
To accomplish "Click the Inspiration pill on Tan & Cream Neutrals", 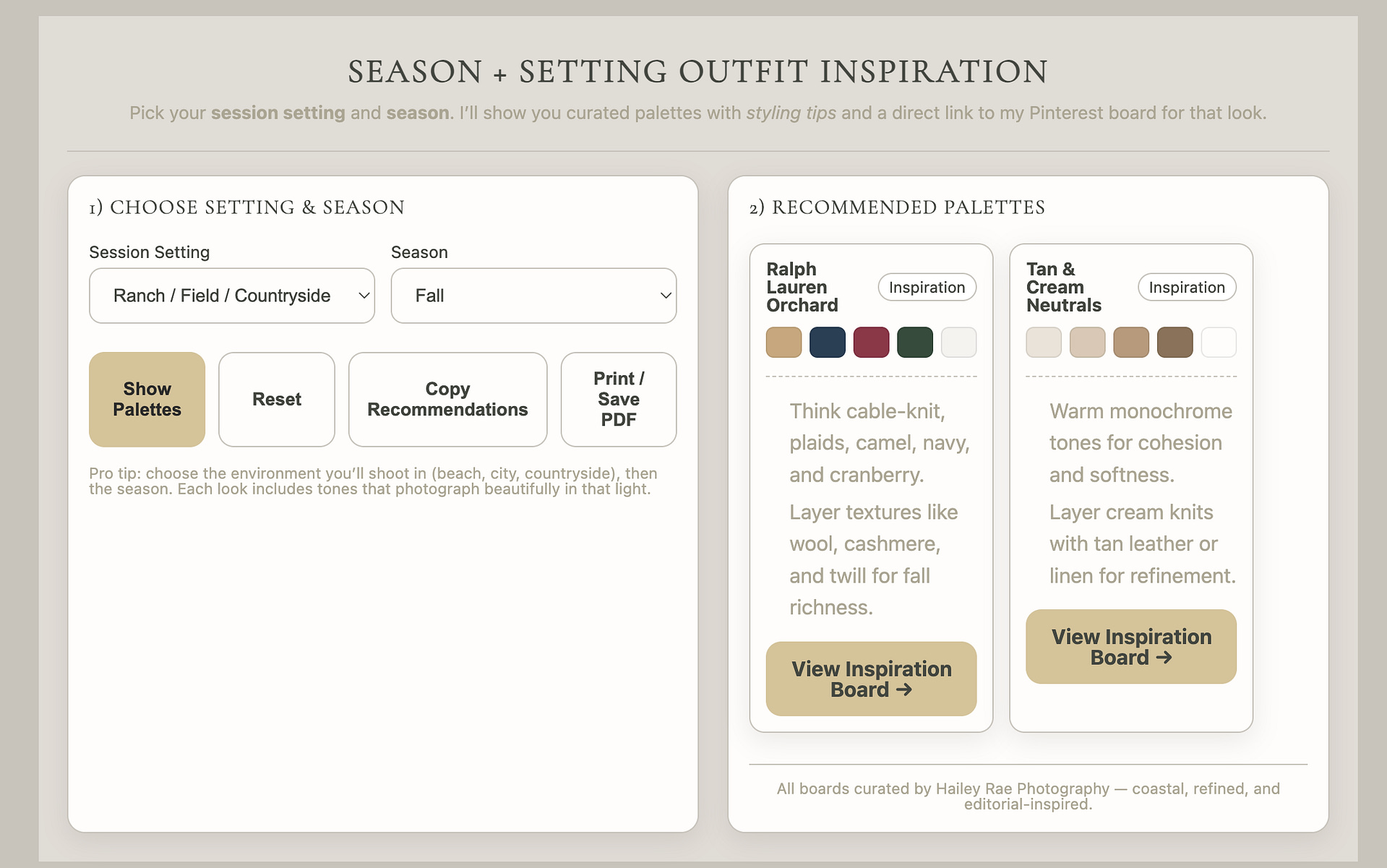I will [1186, 287].
